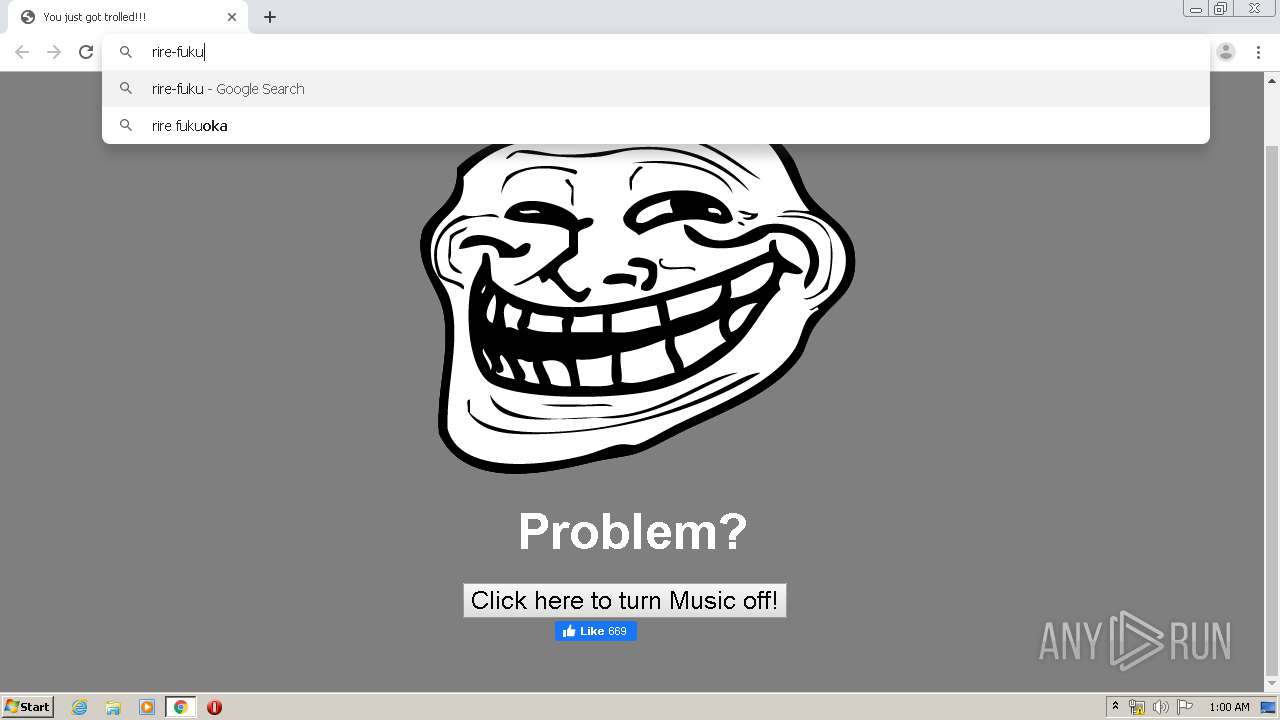Click 'Click here to turn Music off!' button
The image size is (1280, 720).
coord(625,600)
